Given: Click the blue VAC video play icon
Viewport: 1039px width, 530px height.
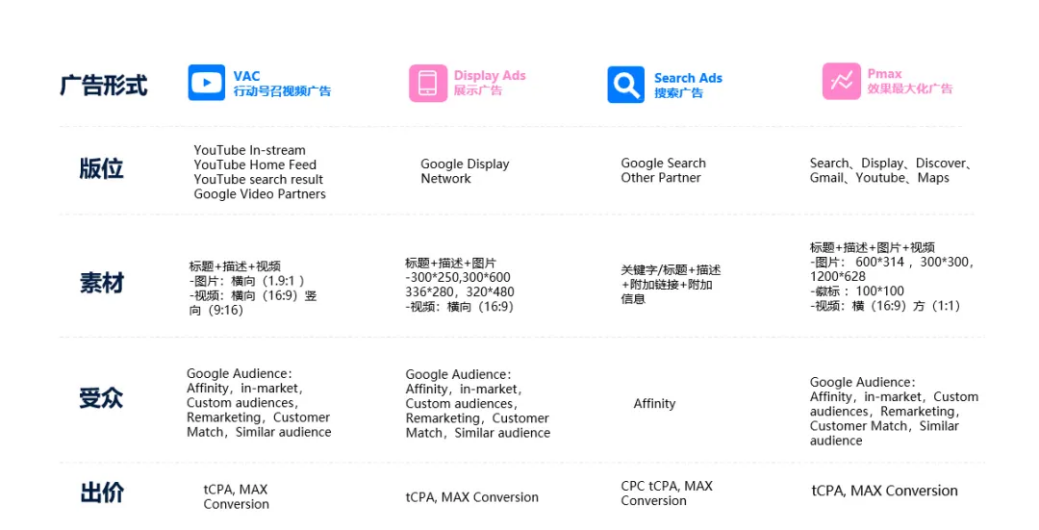Looking at the screenshot, I should coord(206,83).
